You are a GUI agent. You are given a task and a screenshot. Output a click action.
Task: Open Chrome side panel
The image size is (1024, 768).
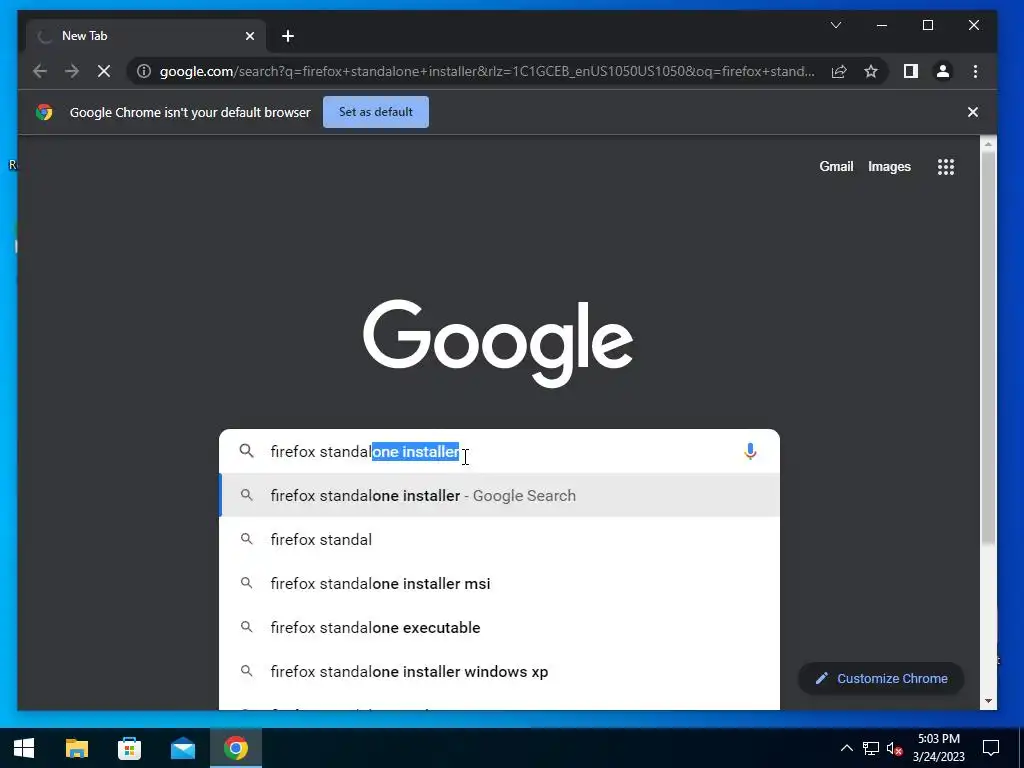pos(910,71)
